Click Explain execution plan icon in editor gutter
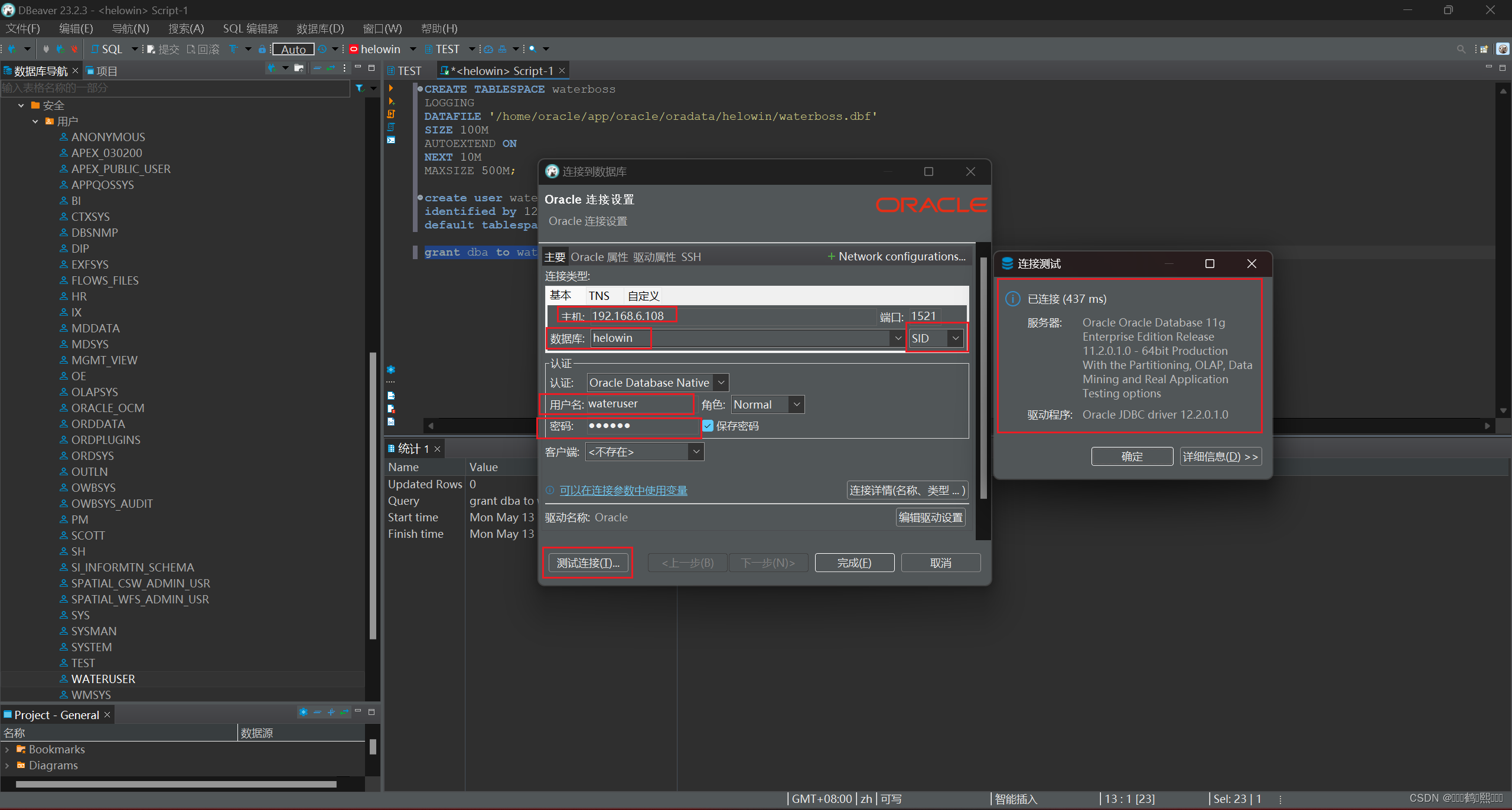 tap(391, 127)
